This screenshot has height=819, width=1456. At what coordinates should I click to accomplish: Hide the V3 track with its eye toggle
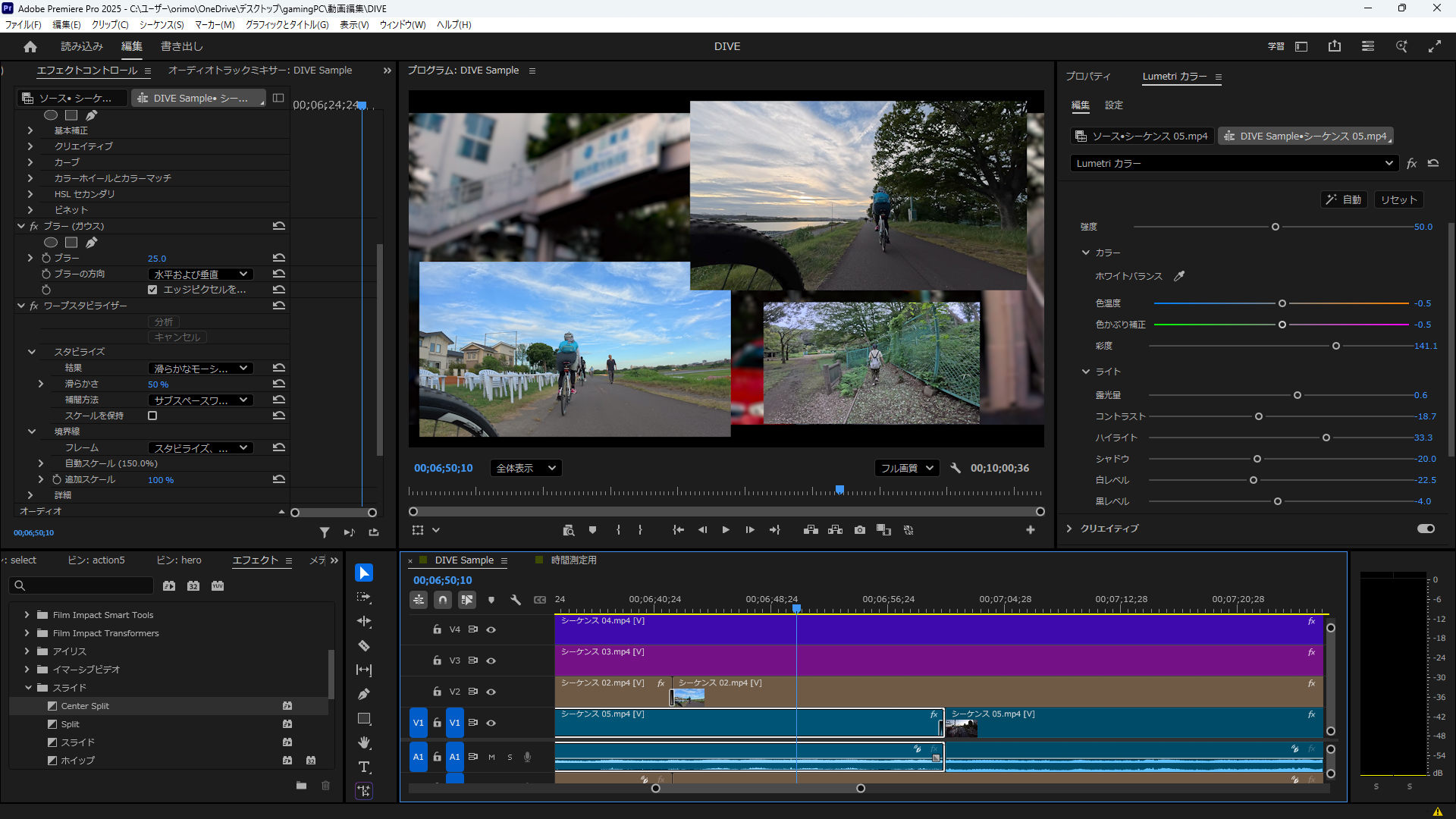pyautogui.click(x=491, y=661)
